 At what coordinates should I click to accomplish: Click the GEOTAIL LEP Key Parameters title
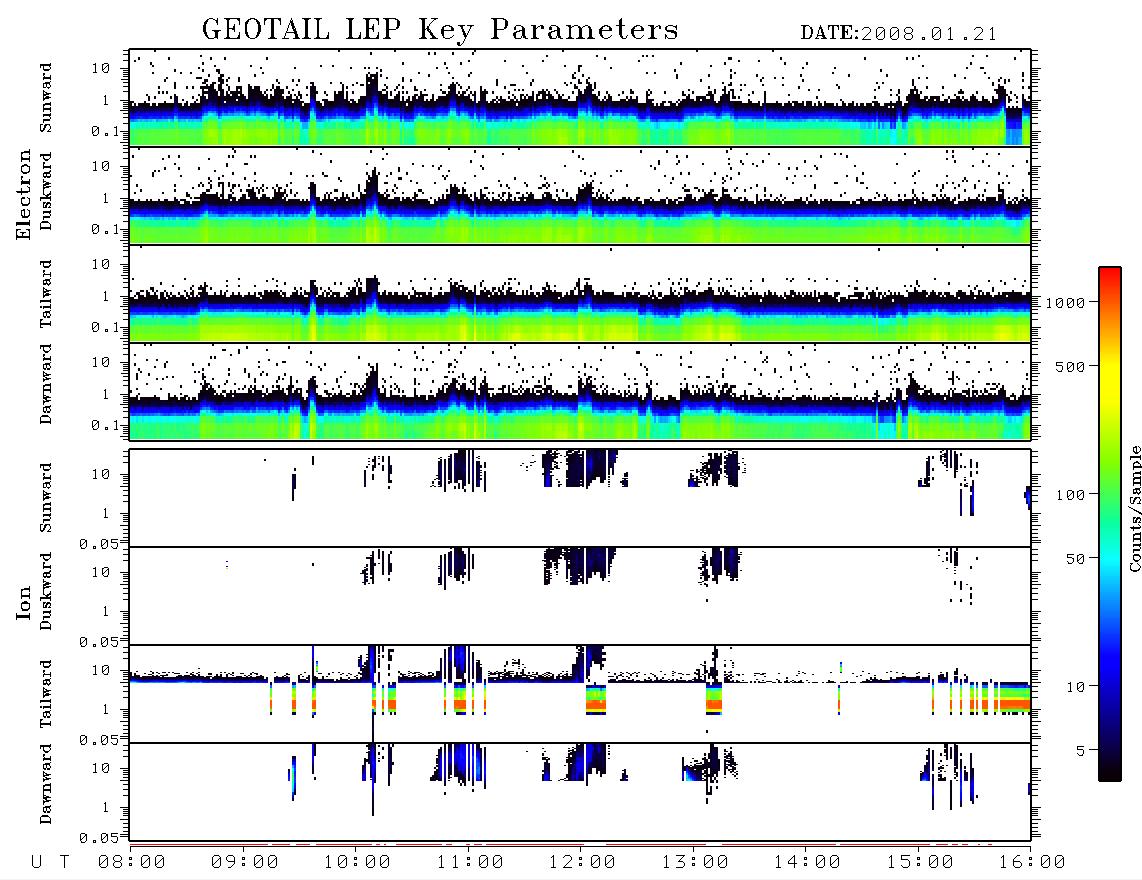coord(440,30)
